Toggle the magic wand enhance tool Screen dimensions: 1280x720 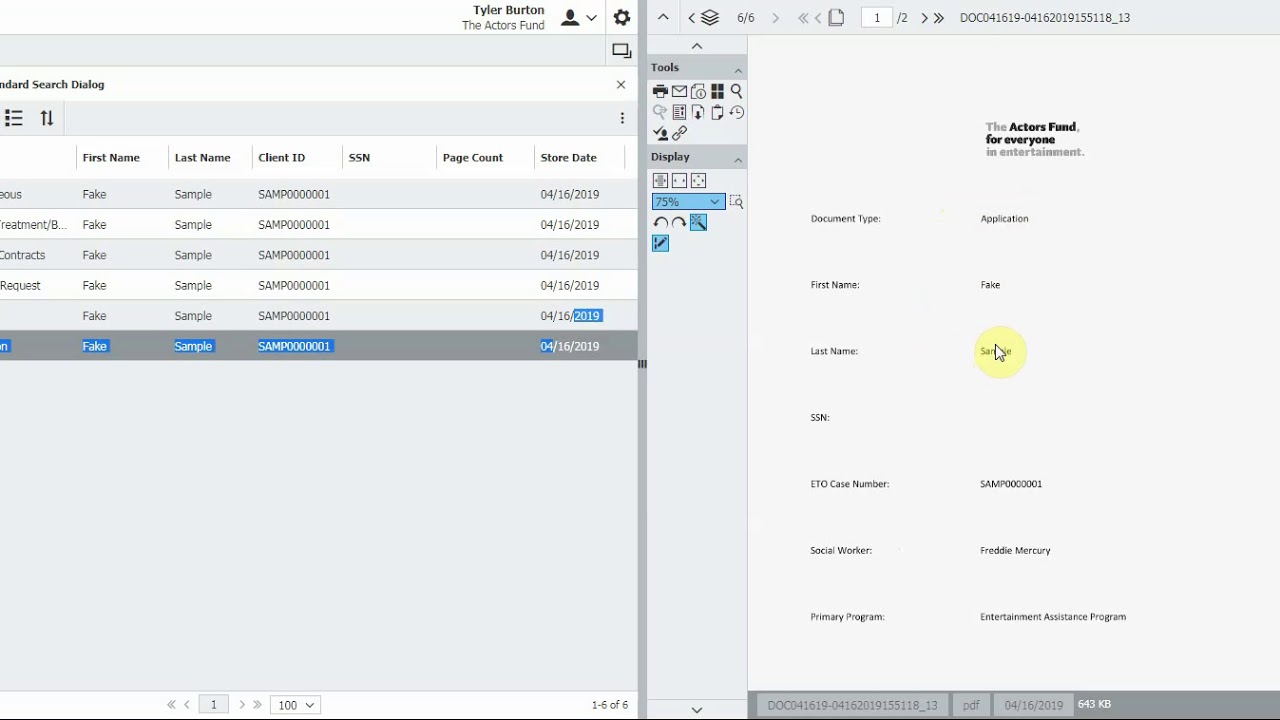click(698, 223)
